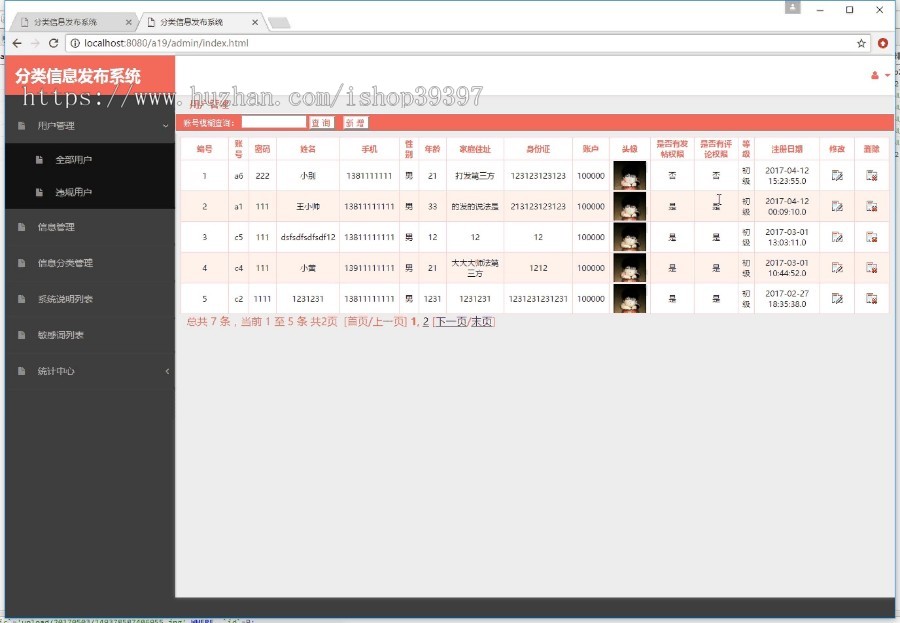Open 敏感词列表 in the sidebar

point(61,335)
